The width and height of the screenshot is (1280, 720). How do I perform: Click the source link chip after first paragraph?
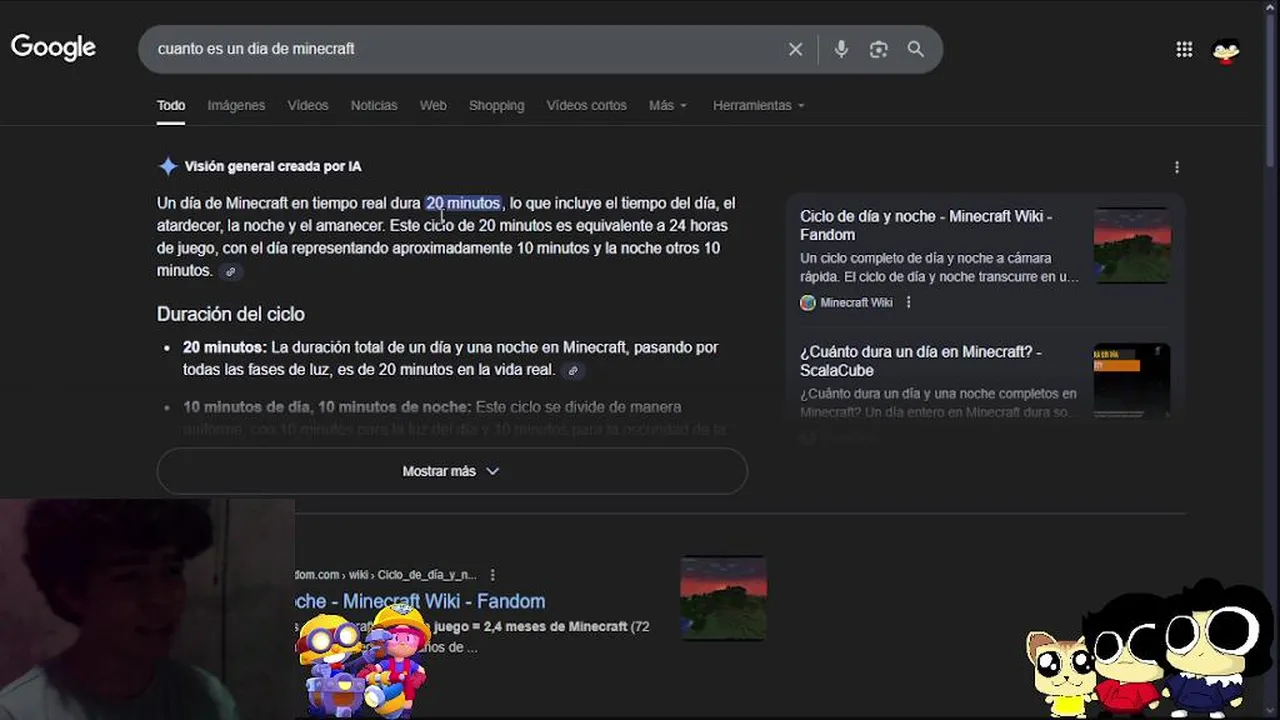[x=230, y=272]
